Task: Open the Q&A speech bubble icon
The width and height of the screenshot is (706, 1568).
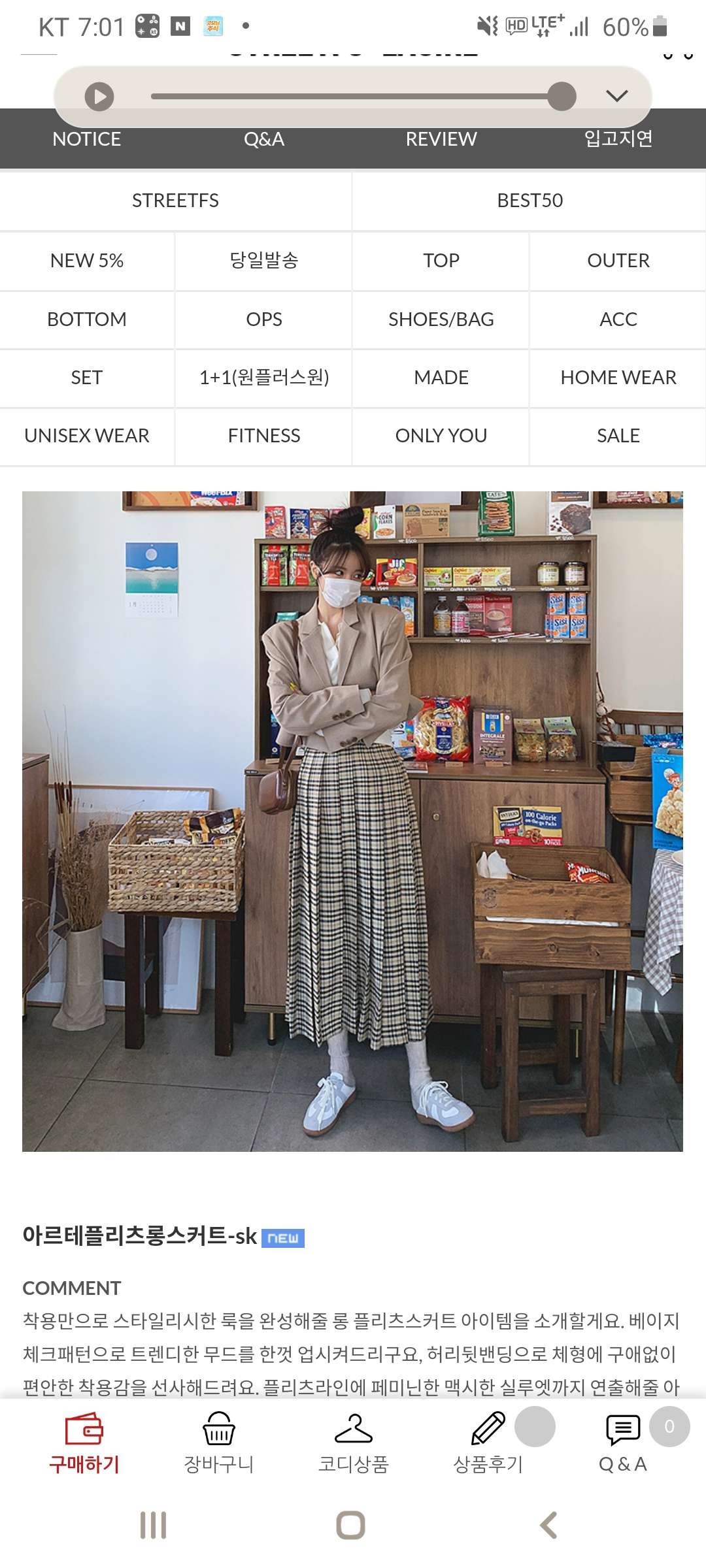Action: 622,1429
